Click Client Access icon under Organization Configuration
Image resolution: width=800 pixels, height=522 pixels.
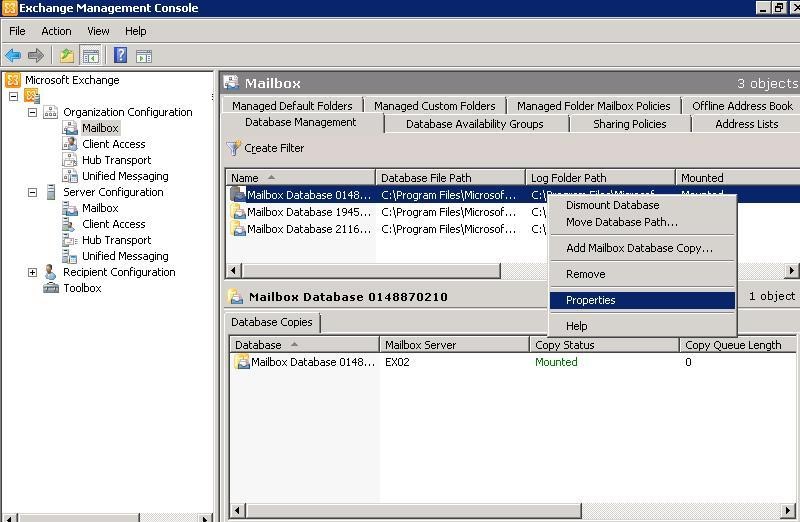click(69, 144)
